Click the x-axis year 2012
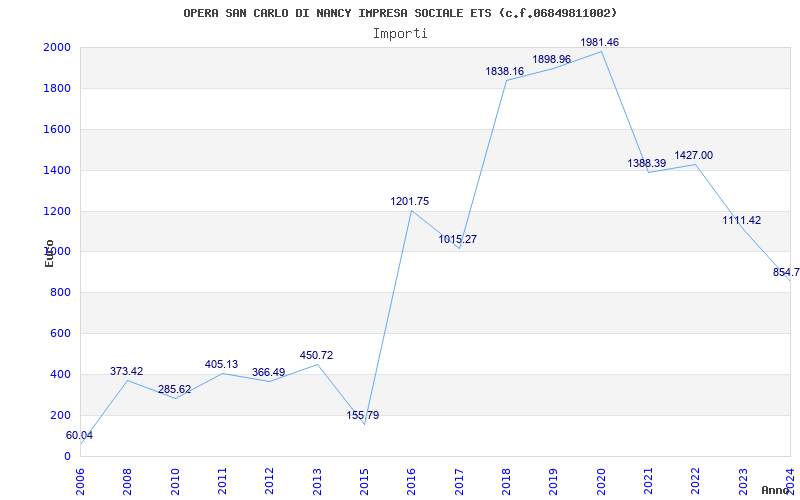 coord(269,482)
